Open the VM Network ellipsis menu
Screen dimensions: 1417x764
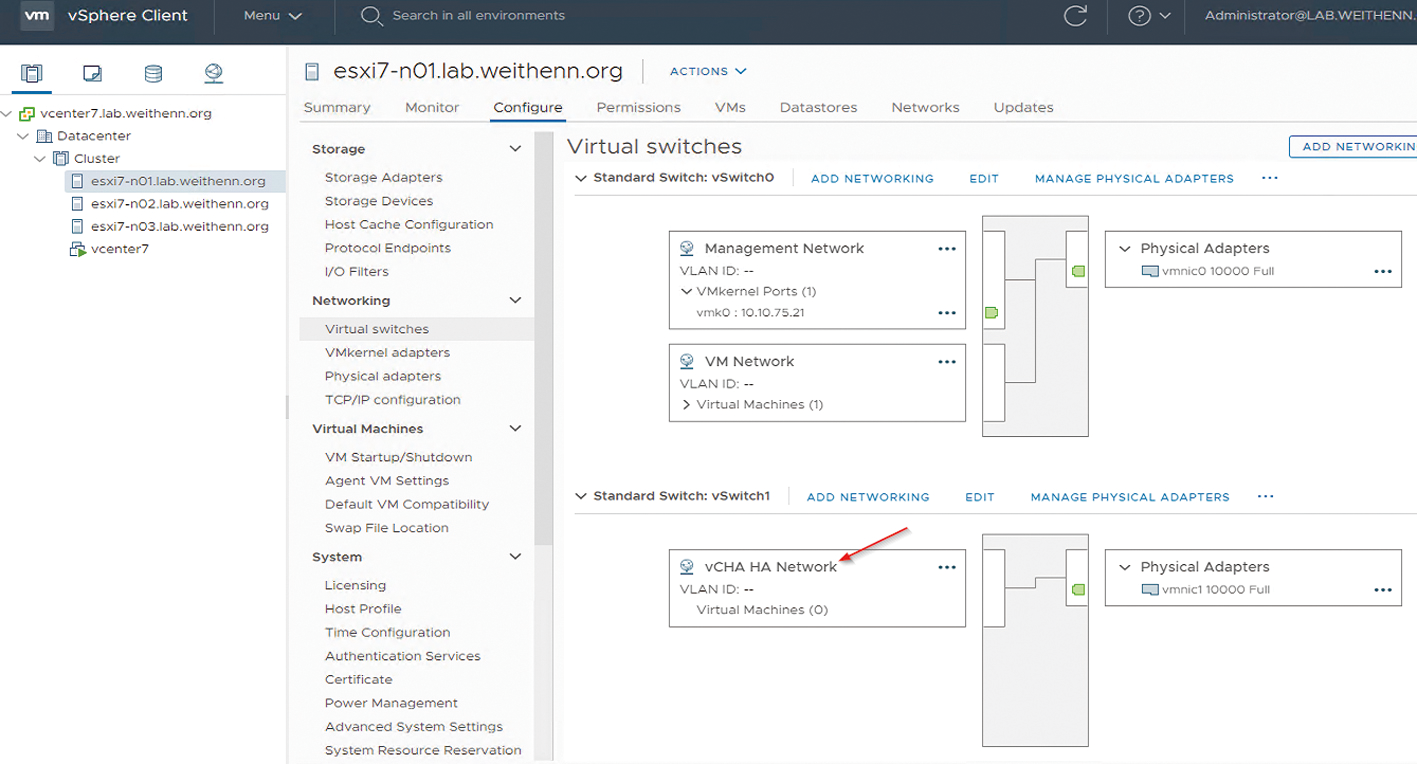(947, 362)
